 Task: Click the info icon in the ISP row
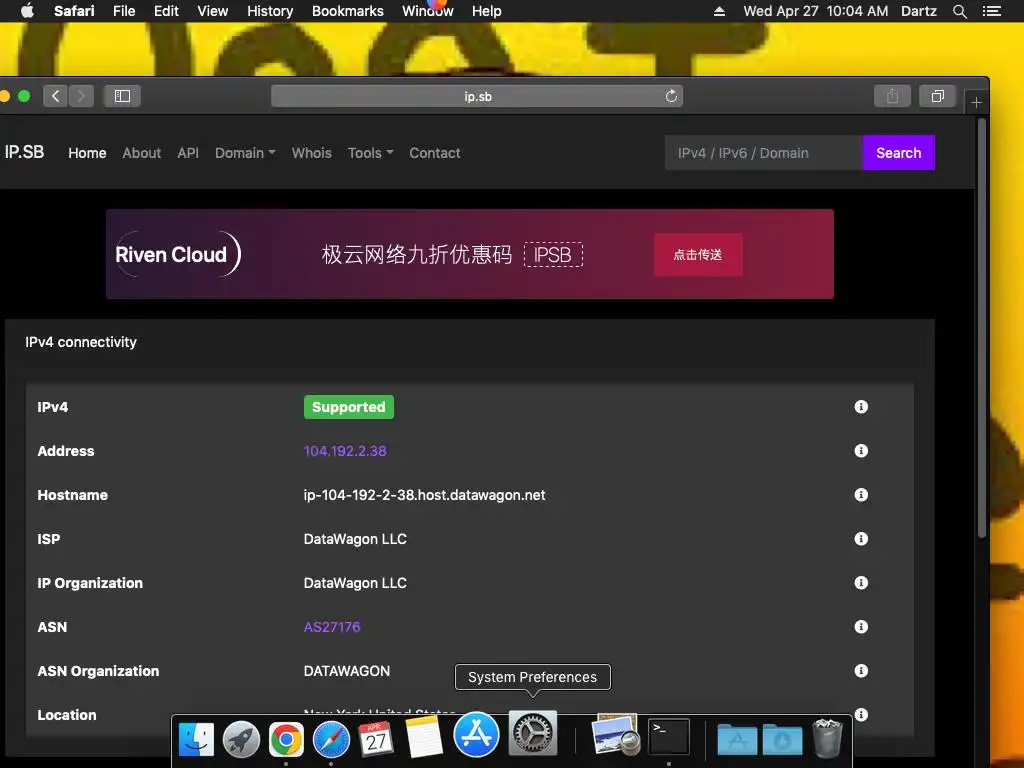click(x=861, y=539)
